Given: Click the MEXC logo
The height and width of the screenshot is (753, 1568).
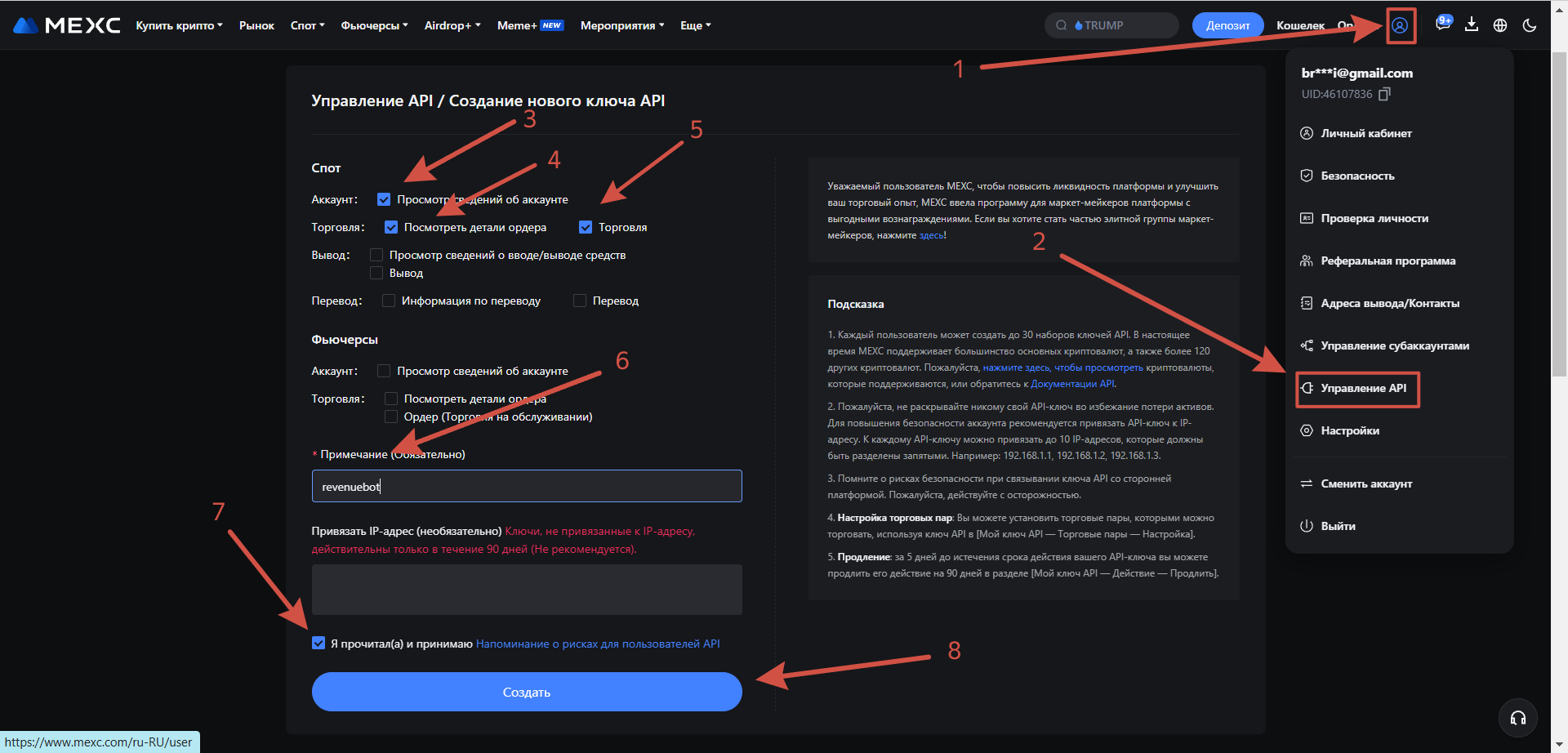Looking at the screenshot, I should click(x=67, y=25).
